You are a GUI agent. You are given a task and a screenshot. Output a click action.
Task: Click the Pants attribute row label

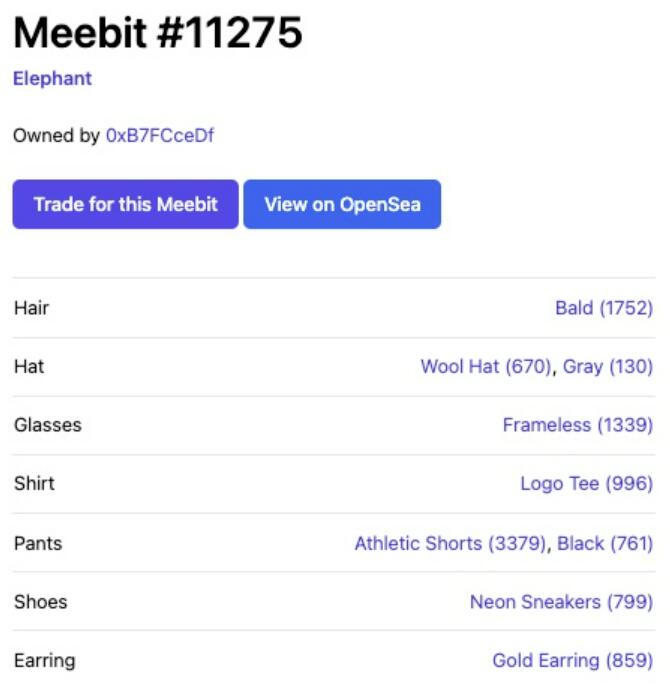tap(38, 544)
